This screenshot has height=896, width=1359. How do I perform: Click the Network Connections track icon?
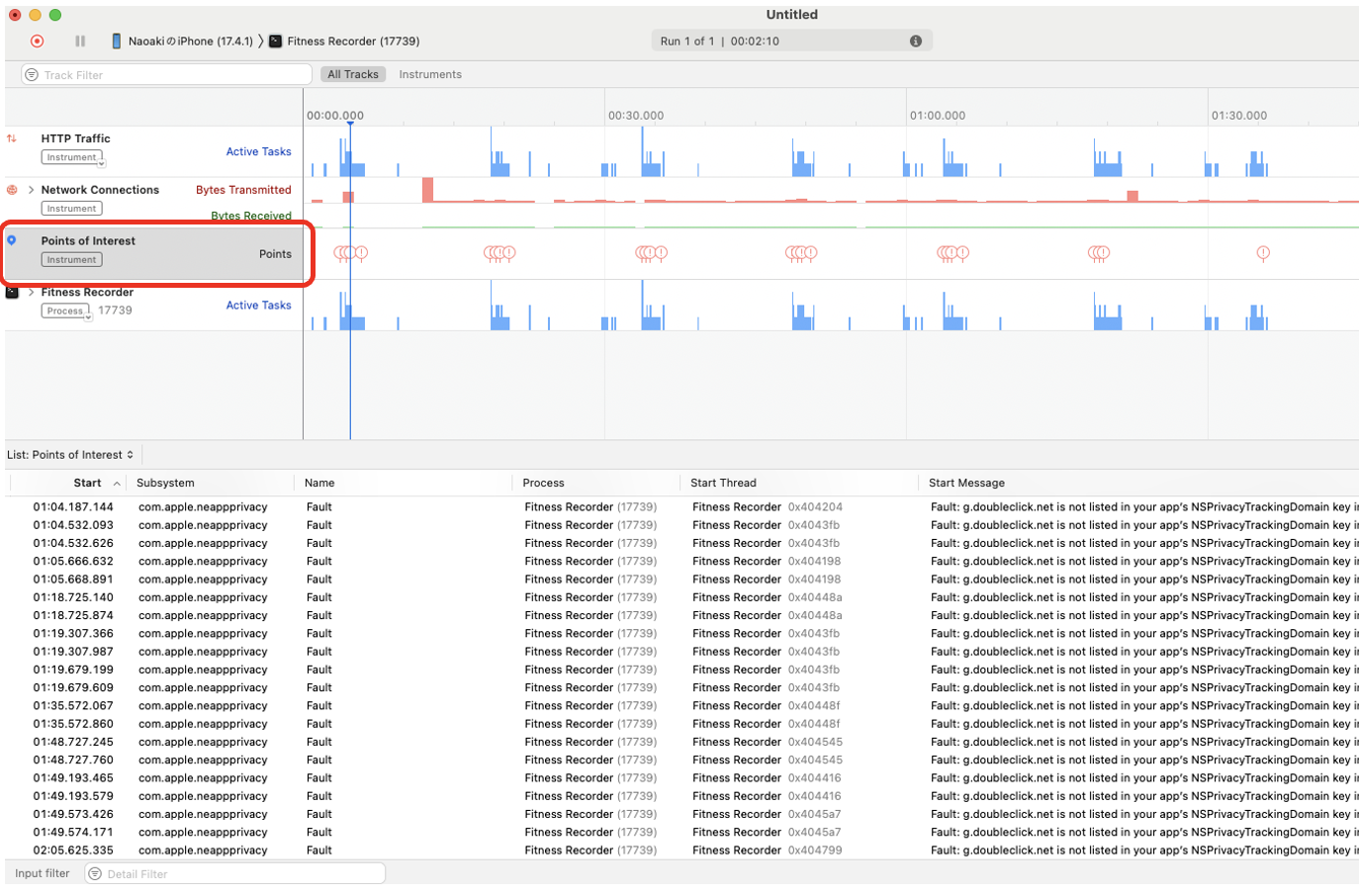12,190
